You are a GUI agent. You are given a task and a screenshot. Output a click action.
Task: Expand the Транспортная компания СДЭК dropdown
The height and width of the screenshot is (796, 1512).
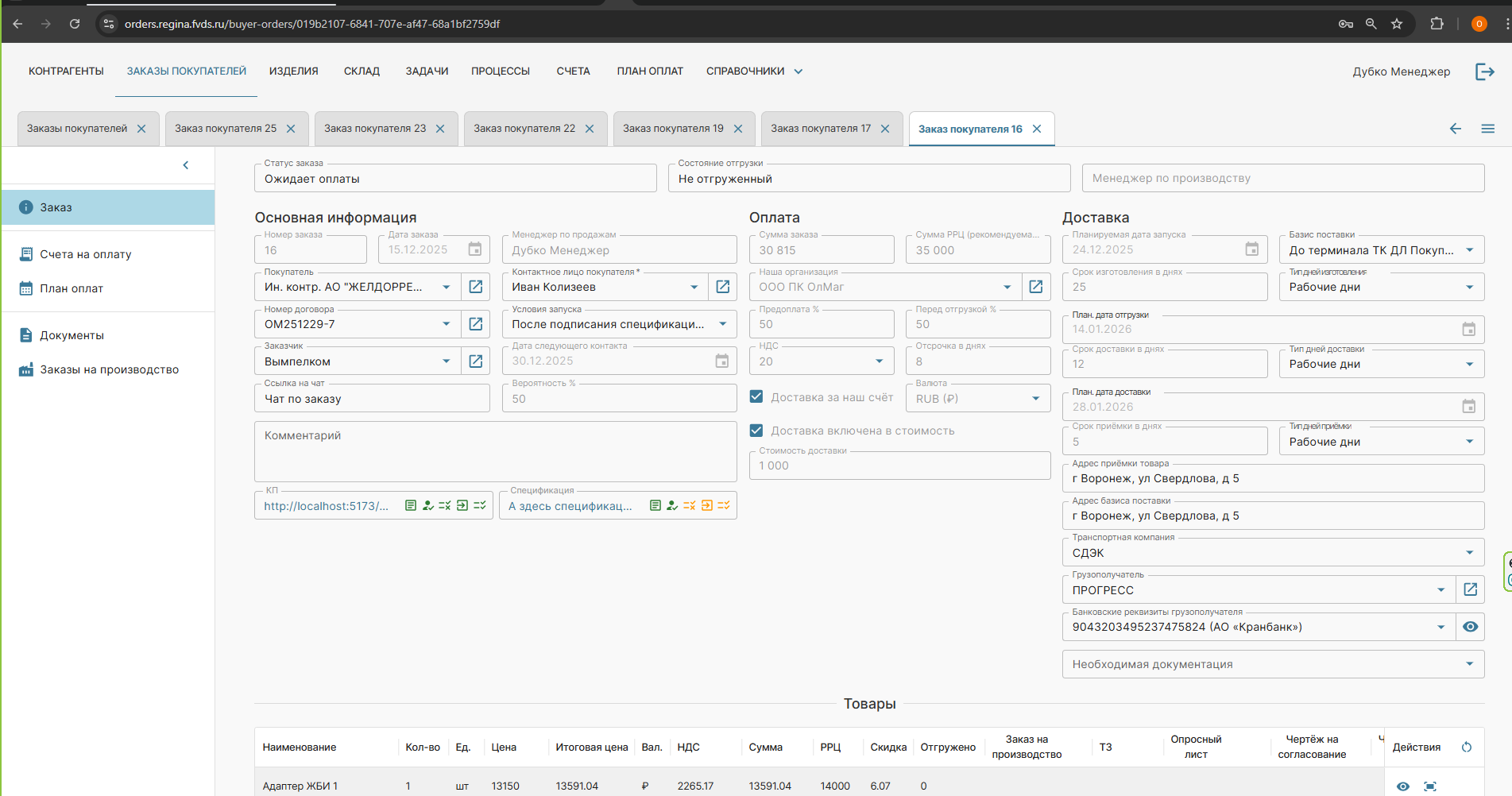coord(1469,553)
